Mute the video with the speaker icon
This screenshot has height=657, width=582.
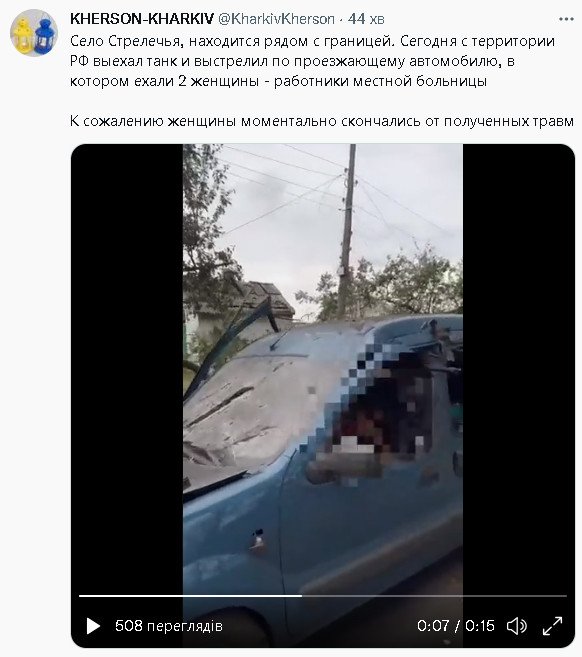[517, 626]
